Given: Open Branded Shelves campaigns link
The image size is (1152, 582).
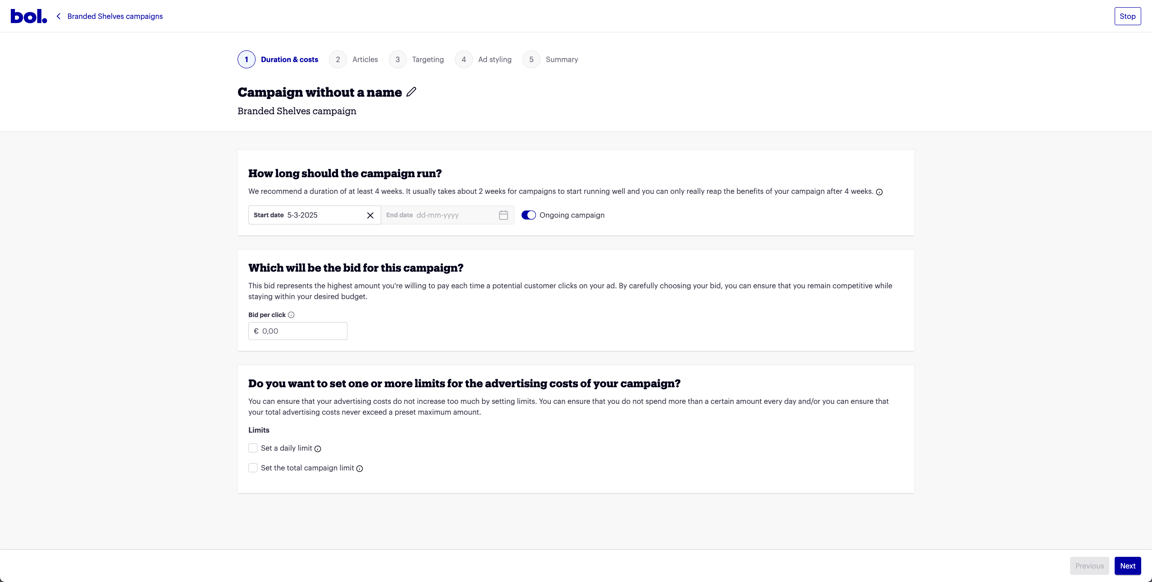Looking at the screenshot, I should 115,16.
